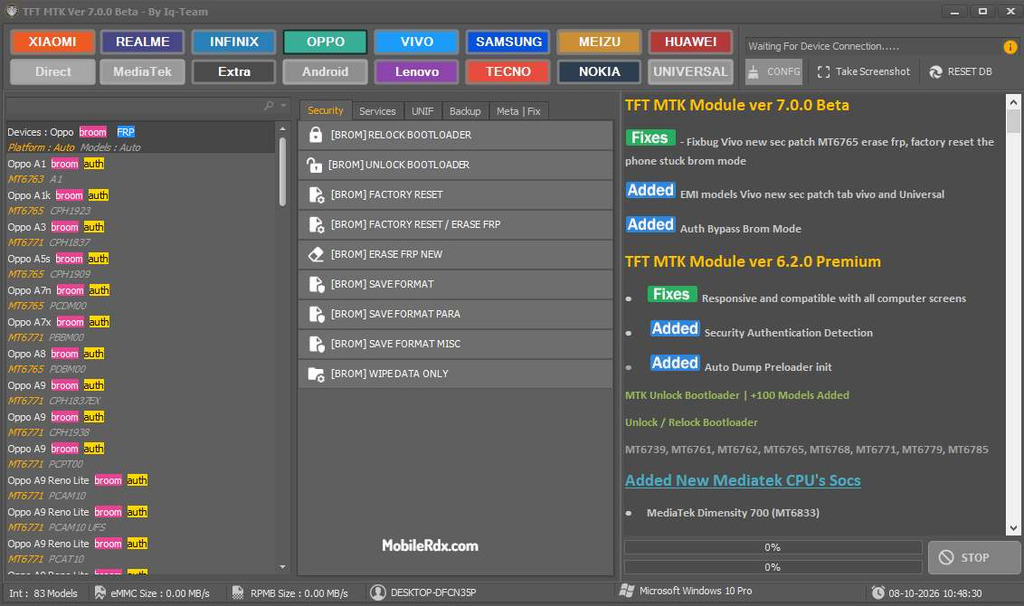
Task: Click the STOP circle icon
Action: [x=946, y=558]
